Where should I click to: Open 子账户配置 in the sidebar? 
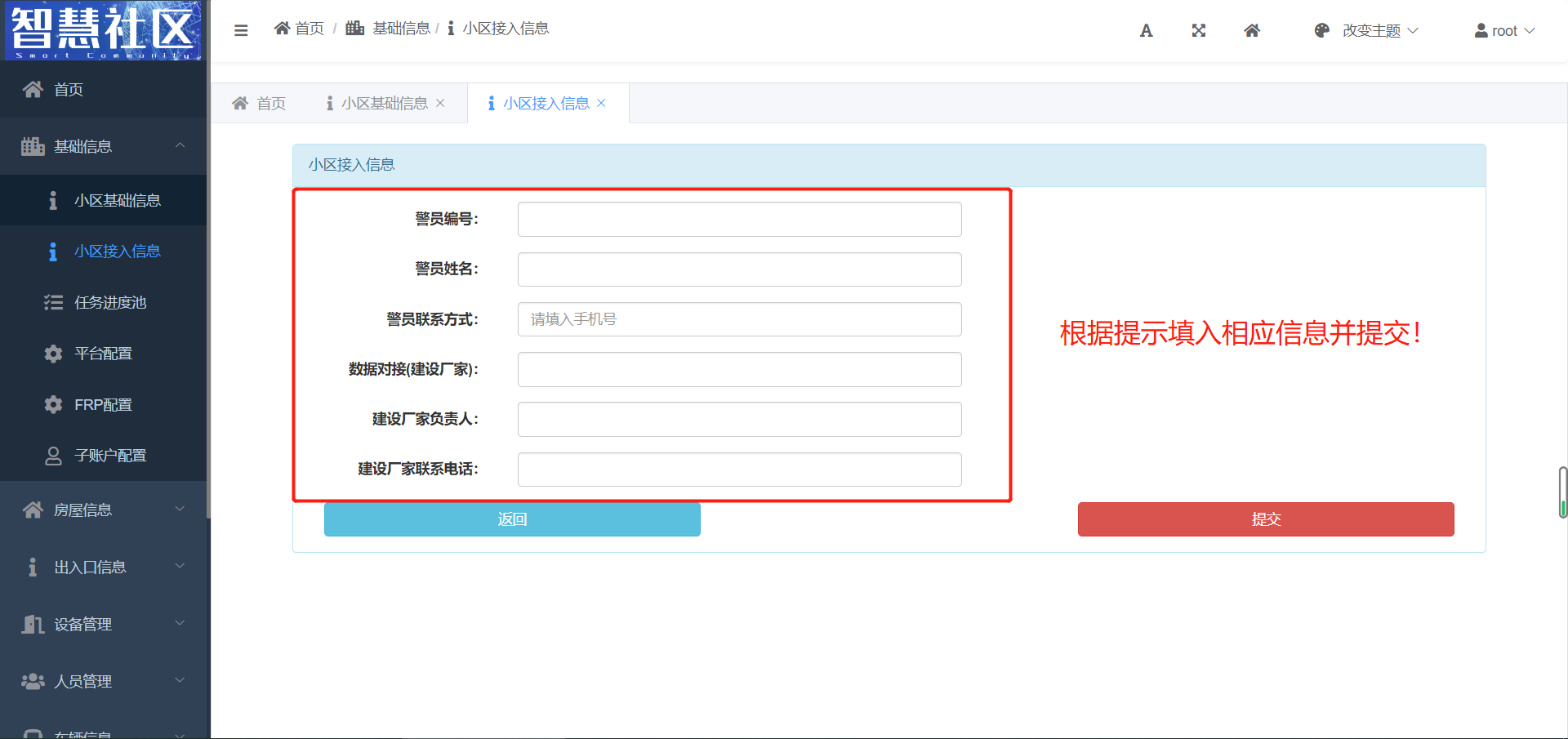click(109, 456)
